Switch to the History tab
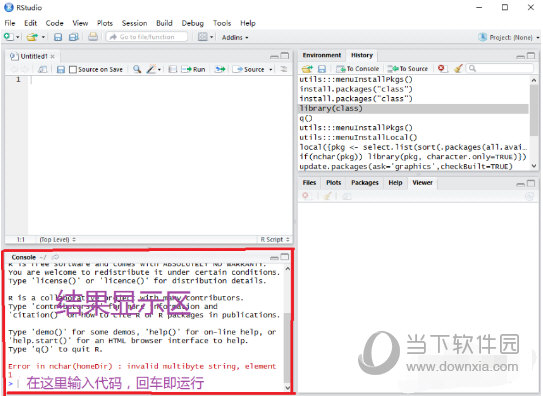This screenshot has width=543, height=396. (362, 55)
